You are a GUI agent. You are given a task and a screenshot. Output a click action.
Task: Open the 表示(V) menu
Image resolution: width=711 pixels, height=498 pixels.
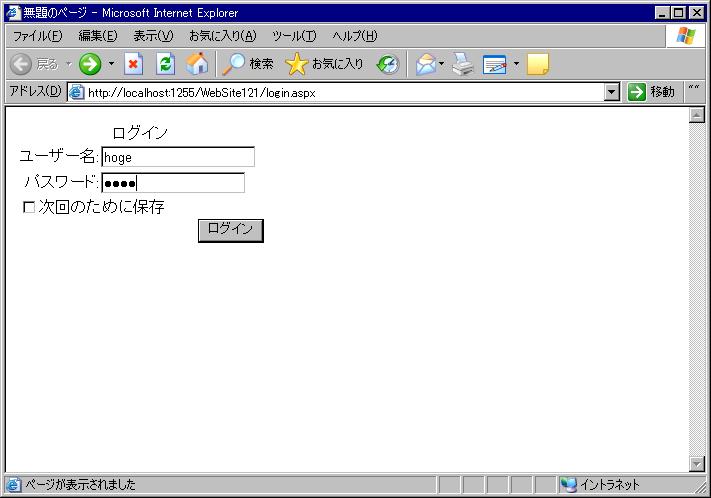click(153, 36)
